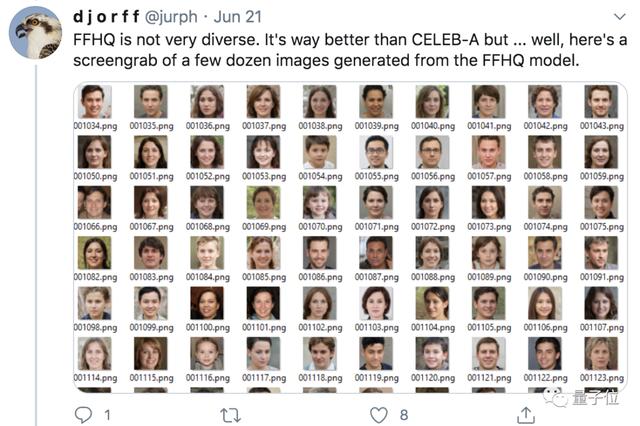Open the djorff display name link
Image resolution: width=640 pixels, height=426 pixels.
[106, 17]
